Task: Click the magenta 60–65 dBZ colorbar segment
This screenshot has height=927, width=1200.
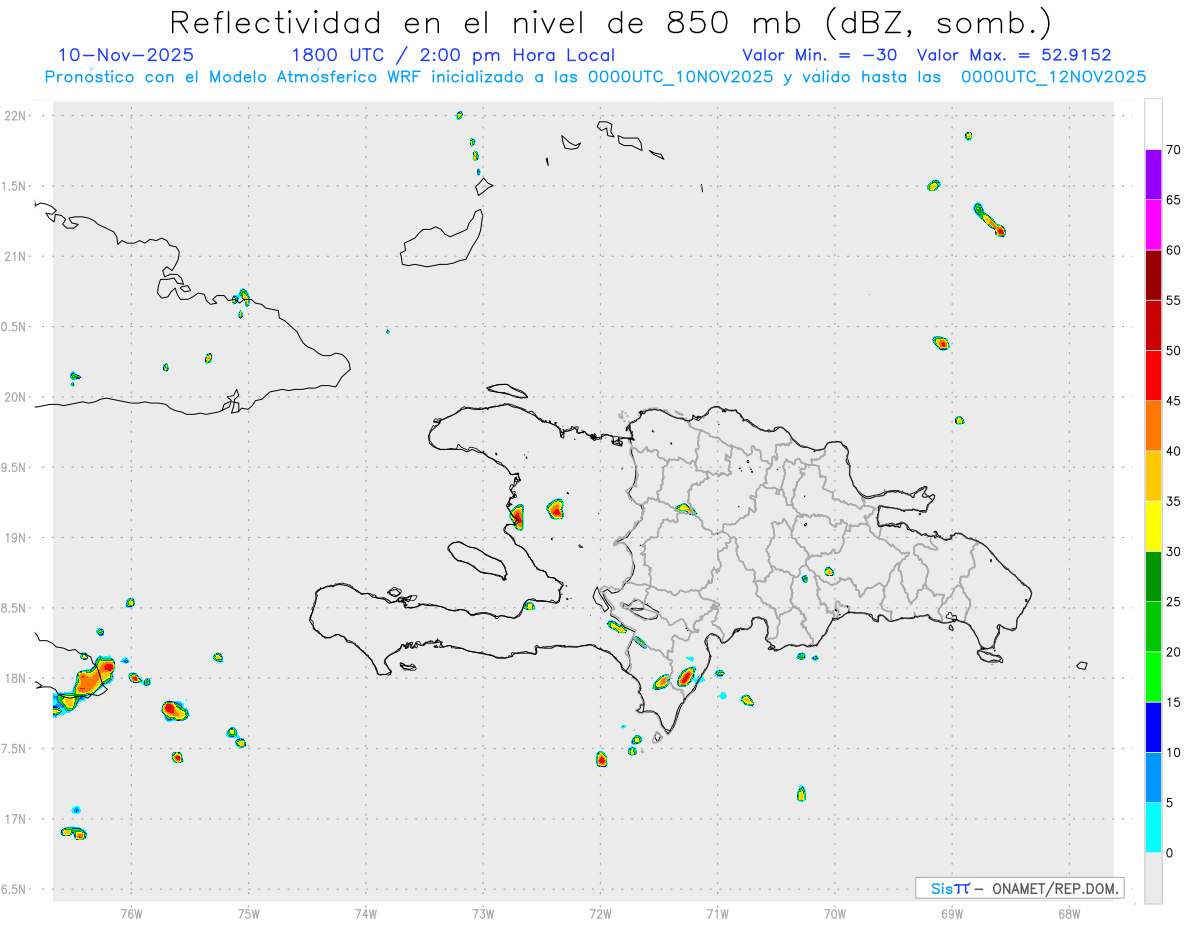Action: [x=1153, y=225]
